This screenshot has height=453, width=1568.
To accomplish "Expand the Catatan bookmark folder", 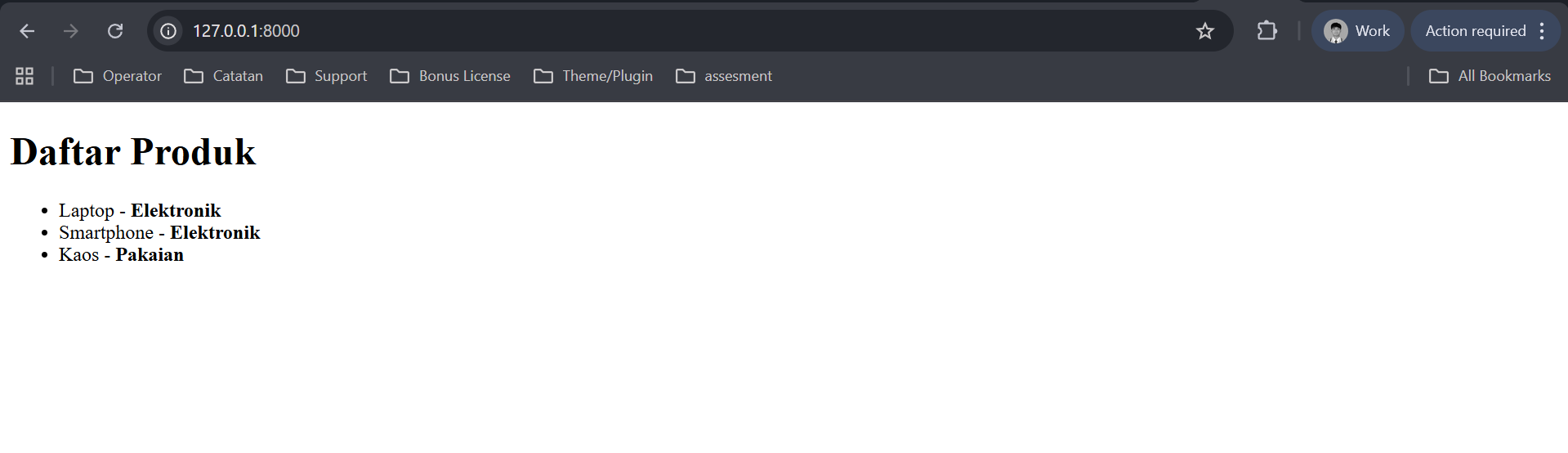I will (x=224, y=76).
